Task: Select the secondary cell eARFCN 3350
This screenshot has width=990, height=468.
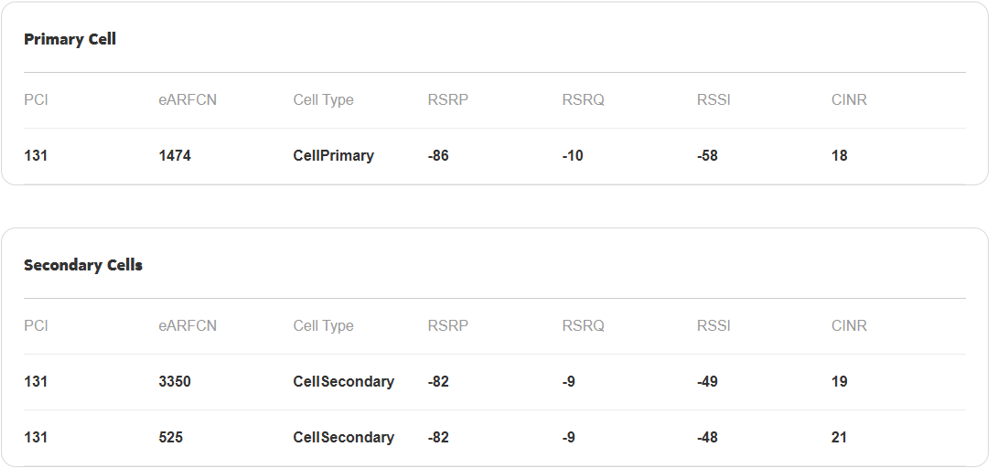Action: pyautogui.click(x=175, y=381)
